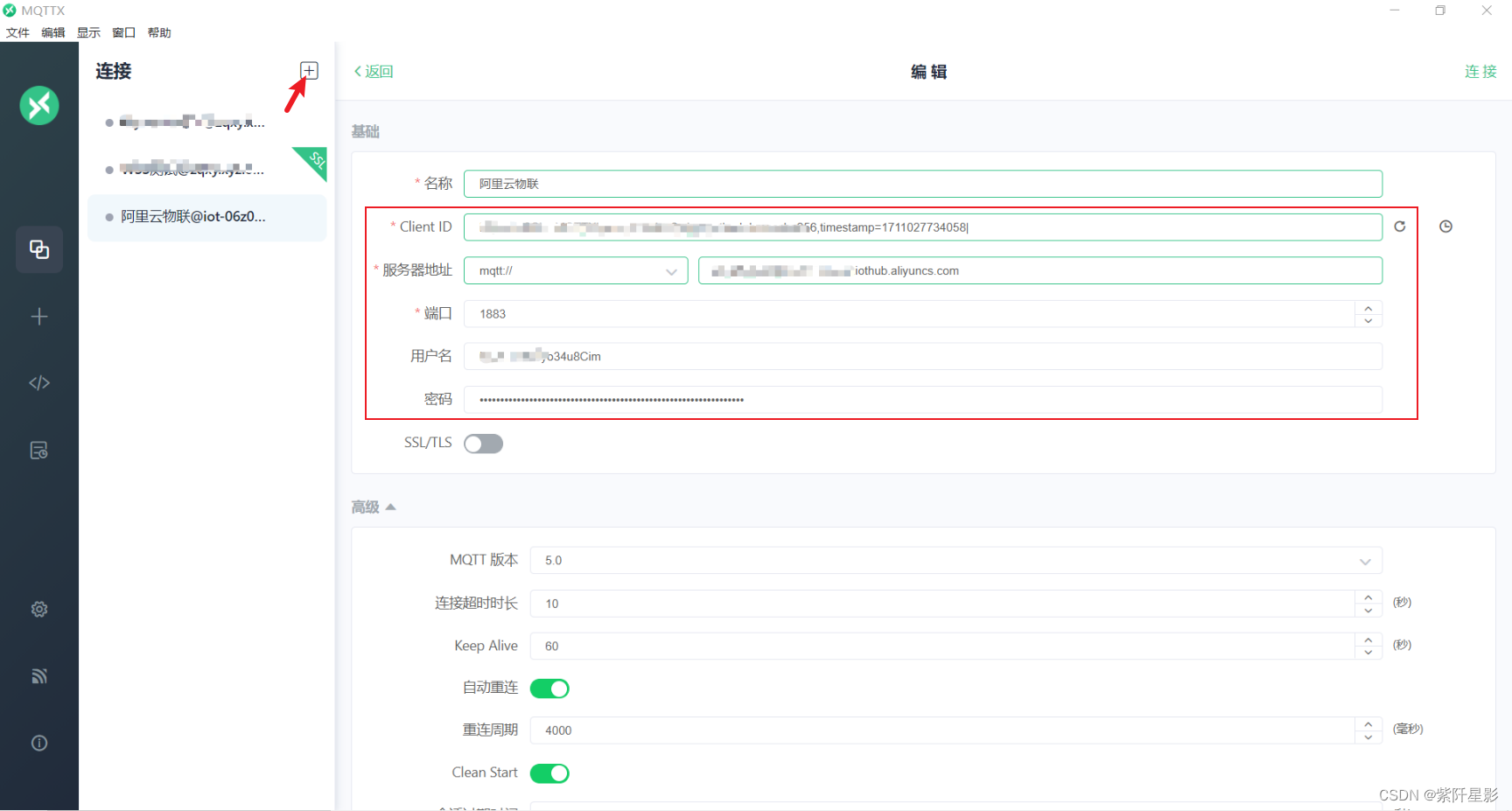Click the 密码 password field
Screen dimensions: 1512x811
click(923, 400)
